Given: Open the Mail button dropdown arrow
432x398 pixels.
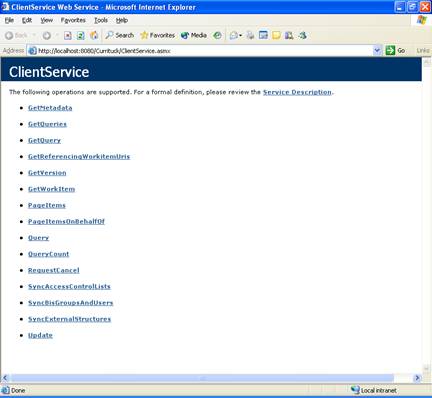Looking at the screenshot, I should click(241, 35).
